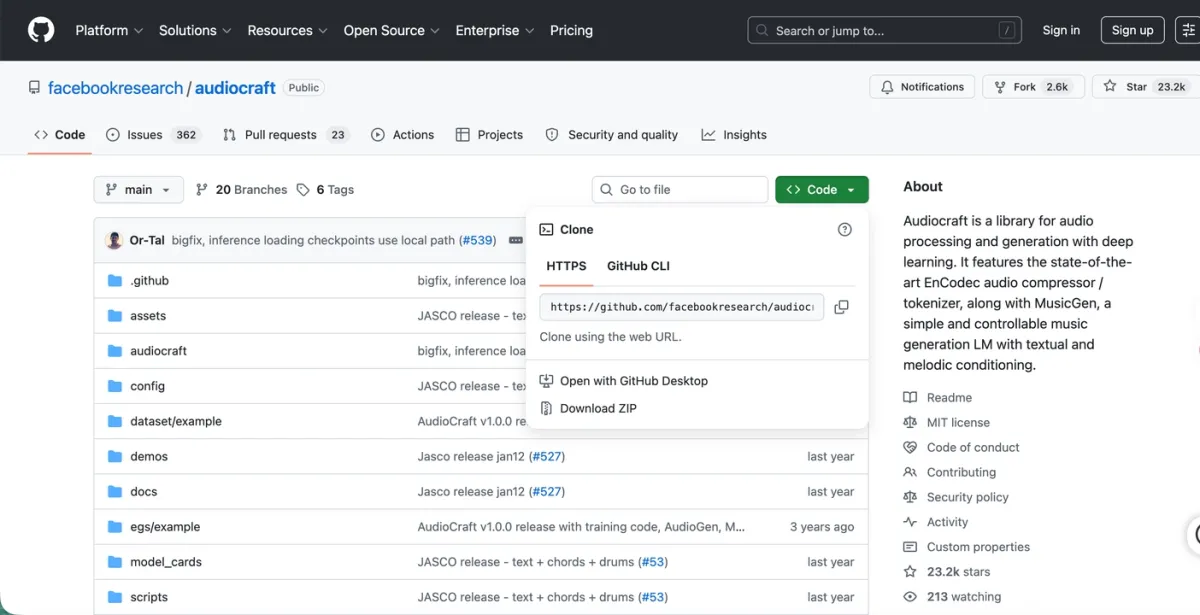Open the main branch selector dropdown

coord(138,190)
